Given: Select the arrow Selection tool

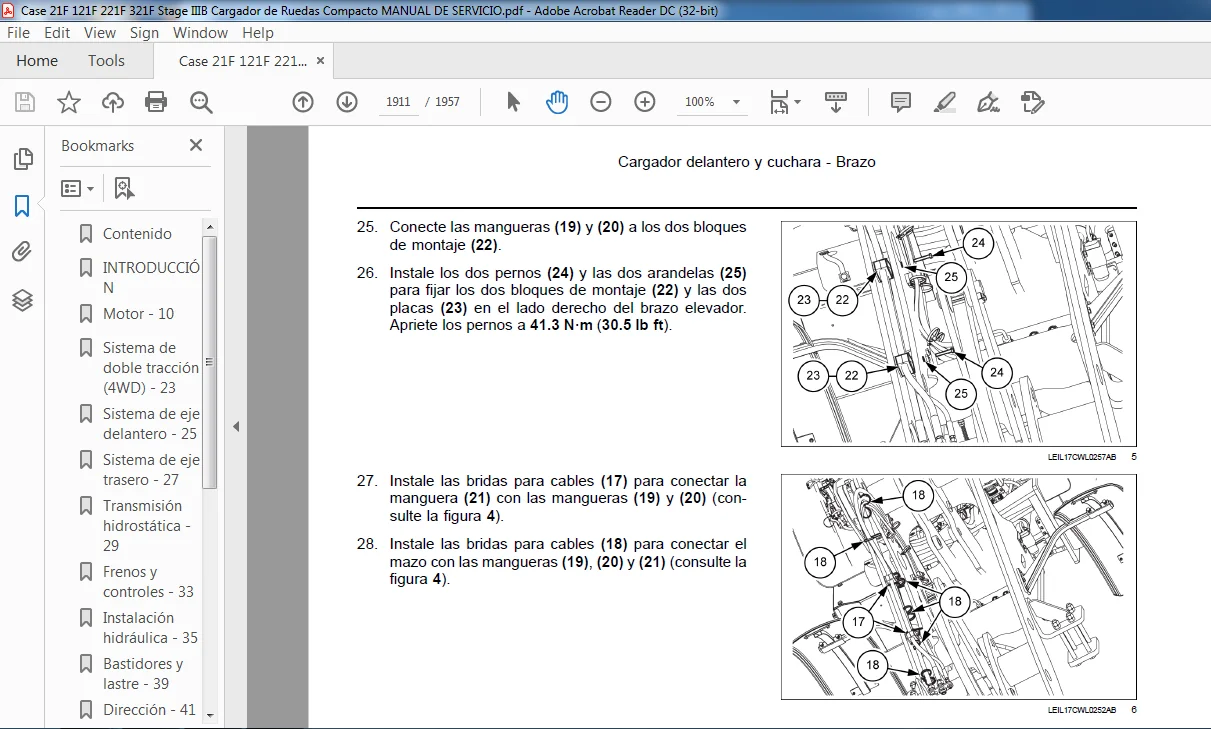Looking at the screenshot, I should (x=513, y=102).
